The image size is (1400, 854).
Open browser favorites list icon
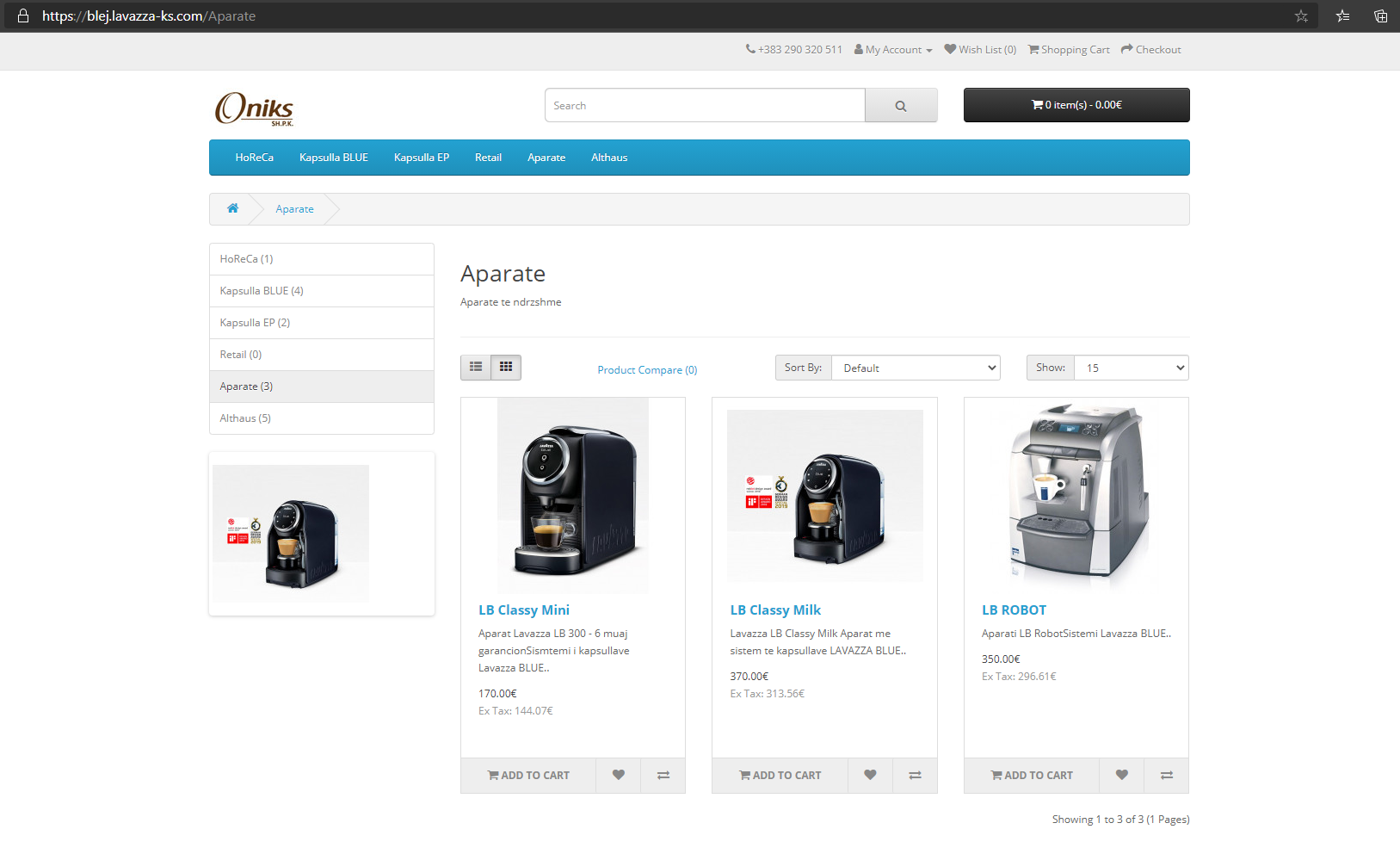(x=1342, y=16)
